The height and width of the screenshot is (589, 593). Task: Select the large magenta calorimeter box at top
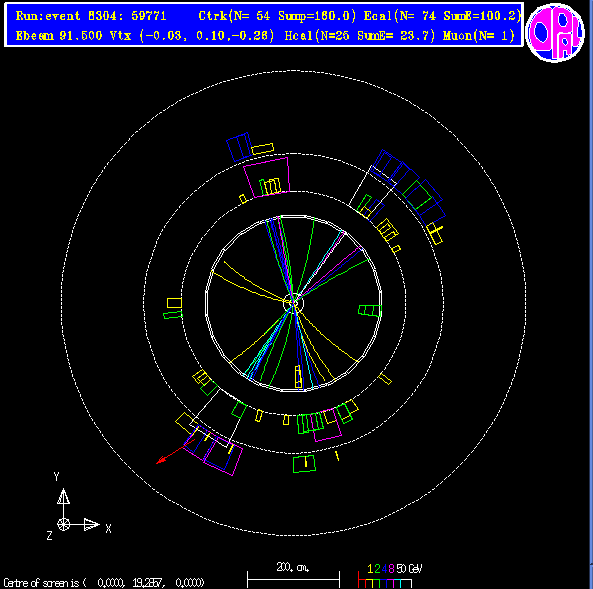[267, 177]
